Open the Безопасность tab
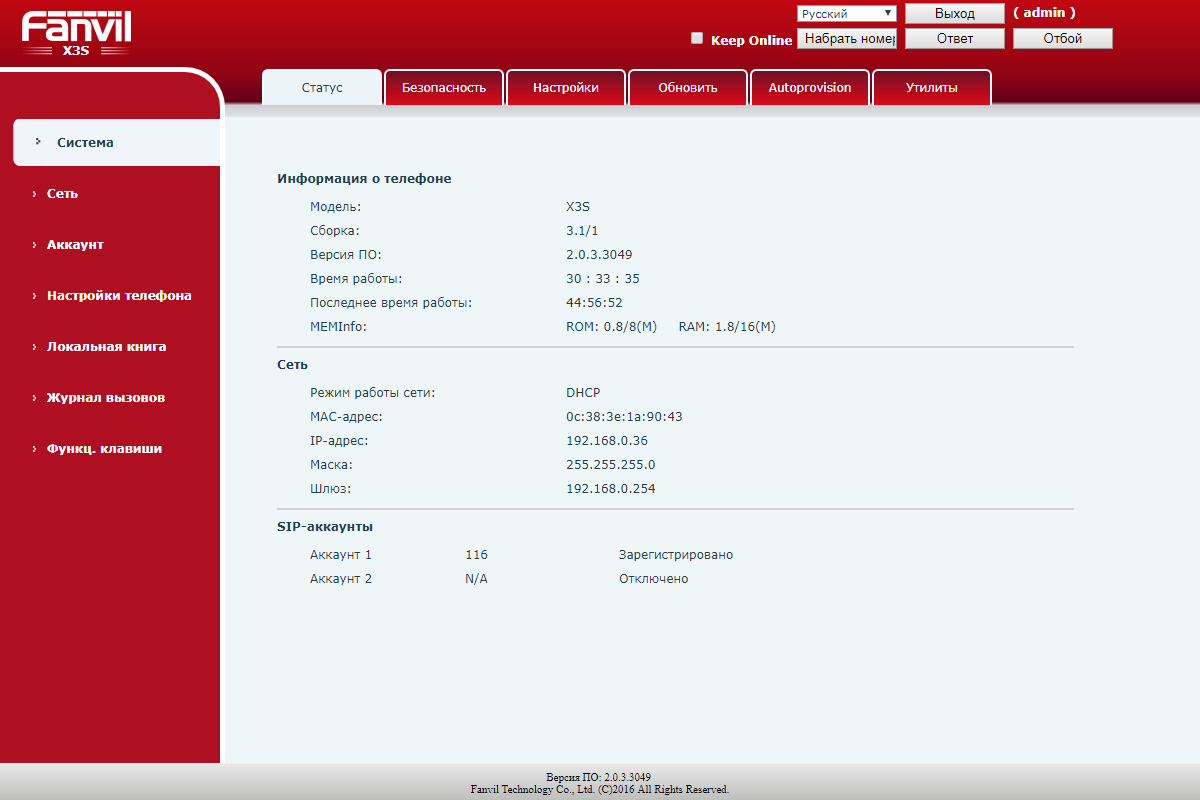This screenshot has width=1200, height=800. (444, 88)
